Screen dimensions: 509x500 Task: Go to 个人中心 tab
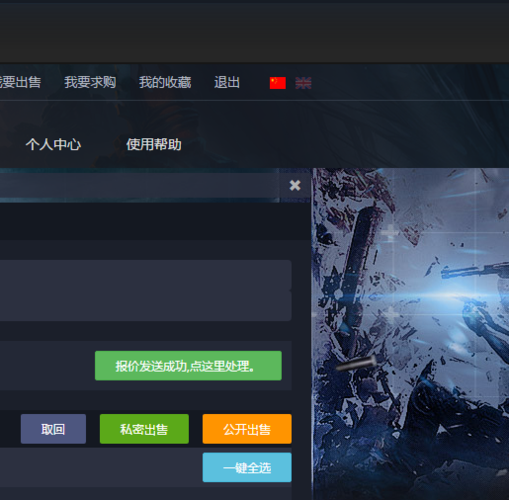pyautogui.click(x=53, y=145)
